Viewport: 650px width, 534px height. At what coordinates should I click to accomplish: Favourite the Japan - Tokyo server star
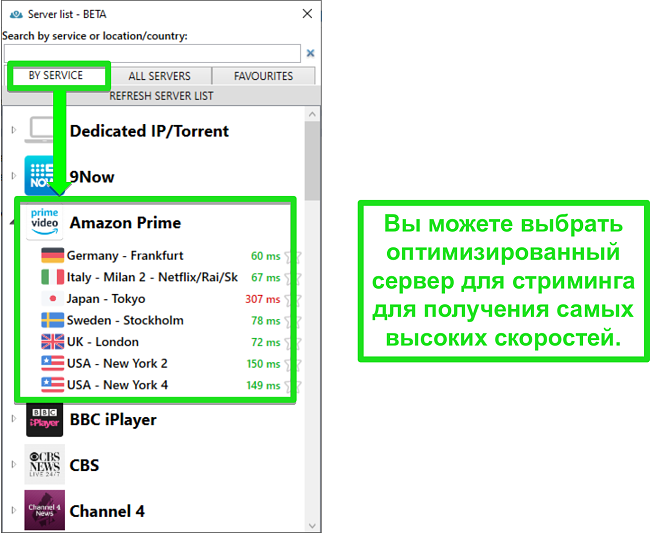pyautogui.click(x=293, y=300)
